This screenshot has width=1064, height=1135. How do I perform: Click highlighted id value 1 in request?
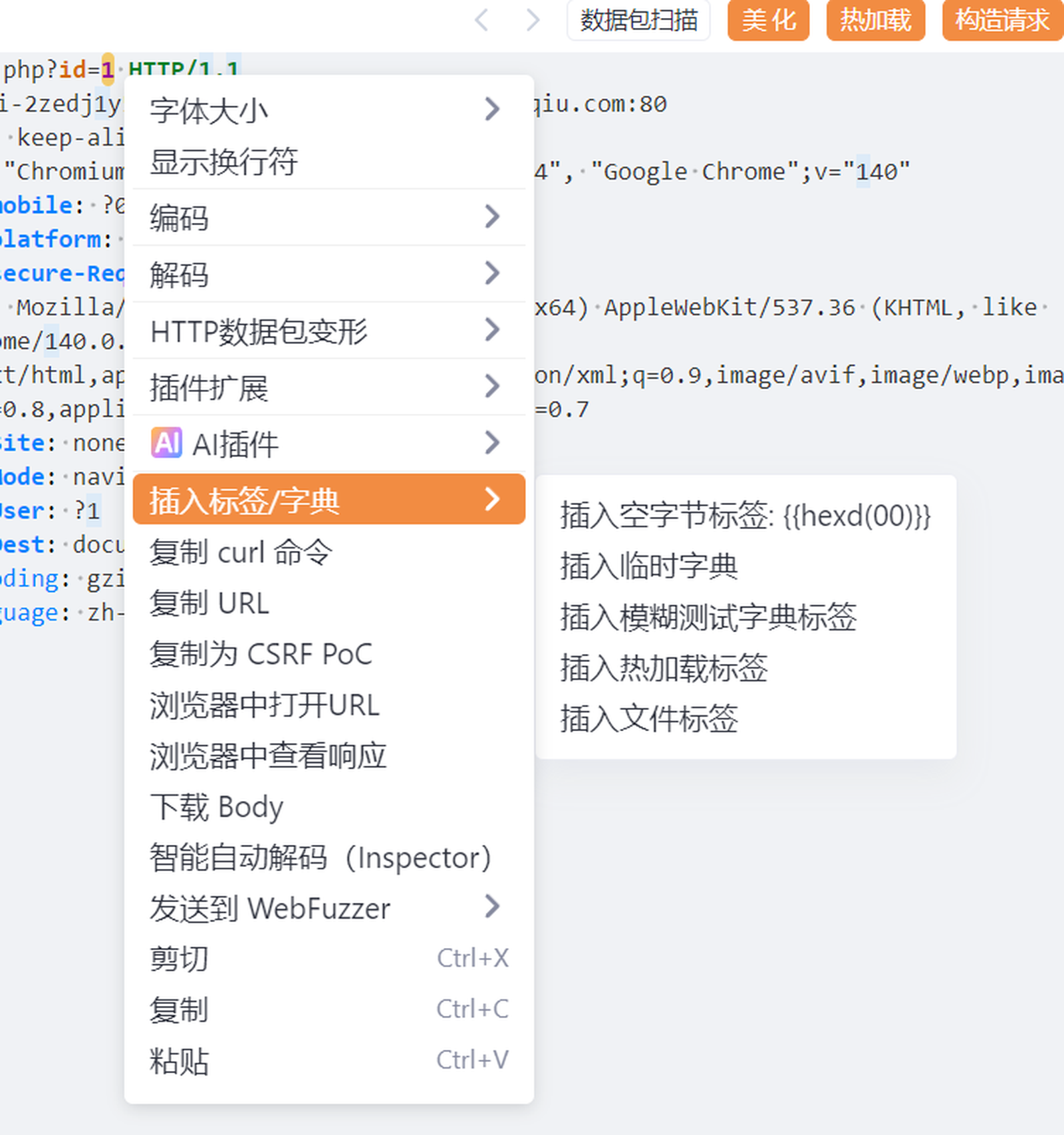coord(108,69)
